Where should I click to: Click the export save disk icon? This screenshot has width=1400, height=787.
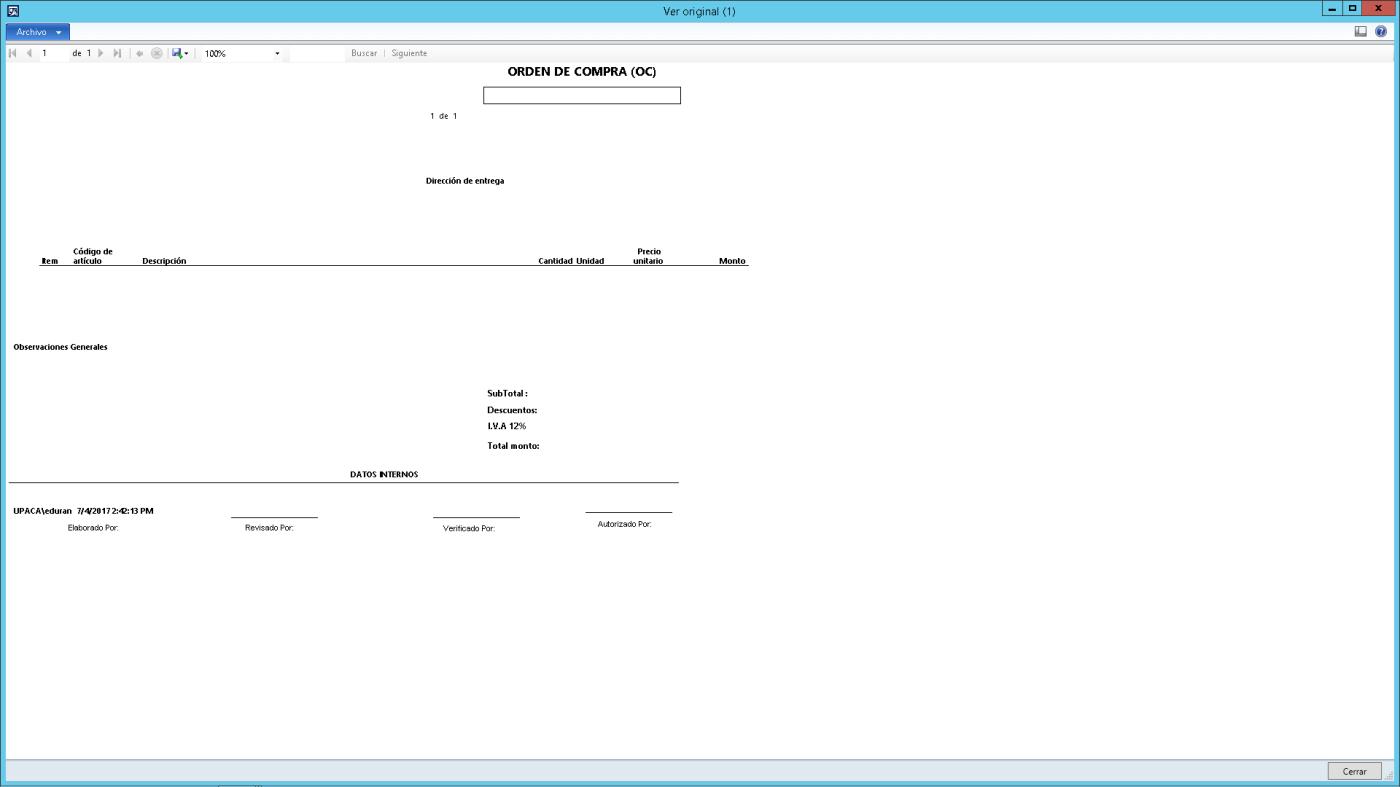177,53
